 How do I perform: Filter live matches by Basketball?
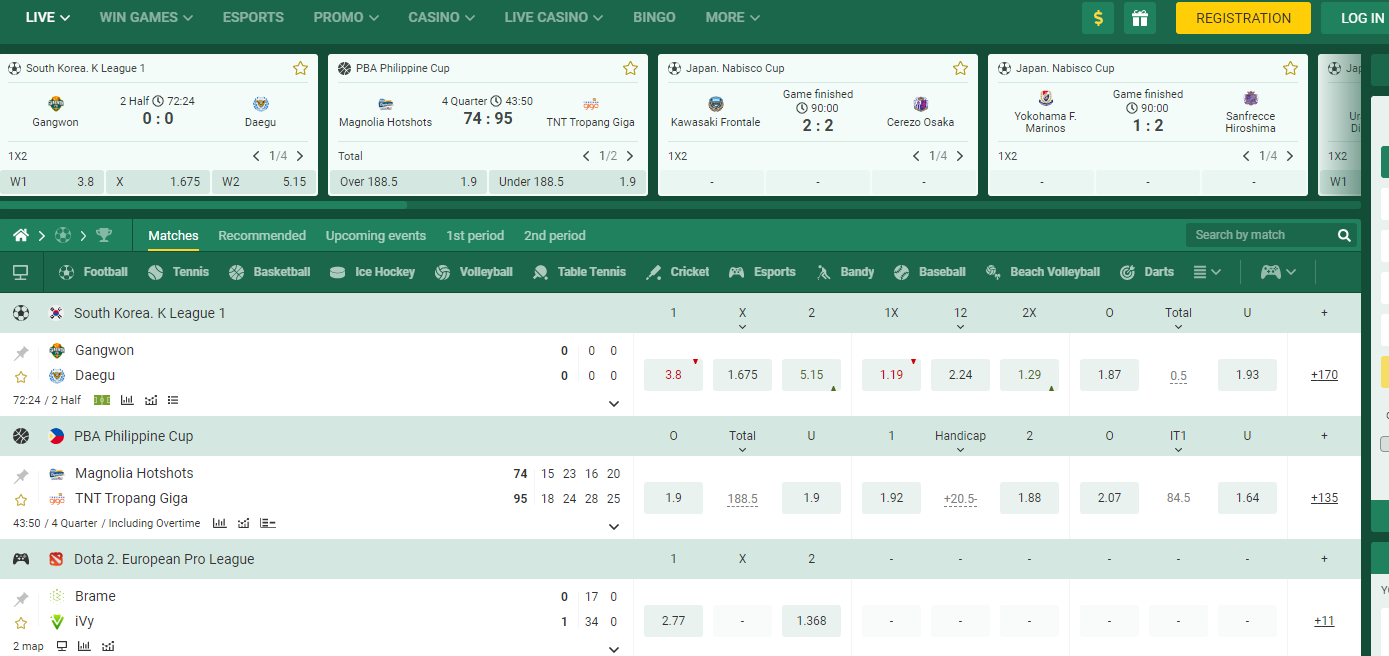click(269, 272)
